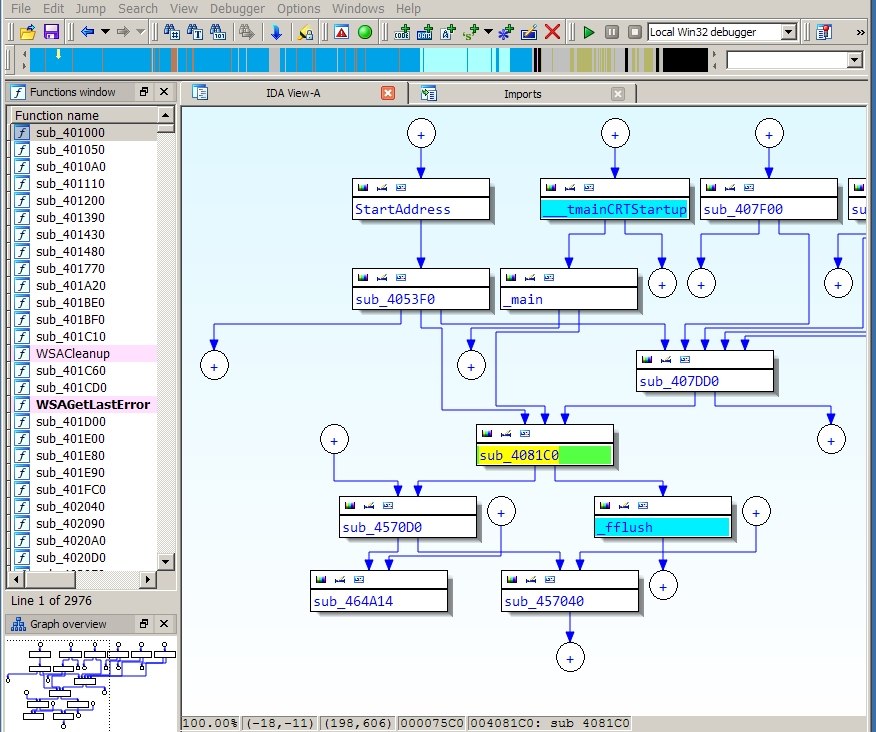Click the open file toolbar icon
Image resolution: width=876 pixels, height=732 pixels.
coord(28,32)
